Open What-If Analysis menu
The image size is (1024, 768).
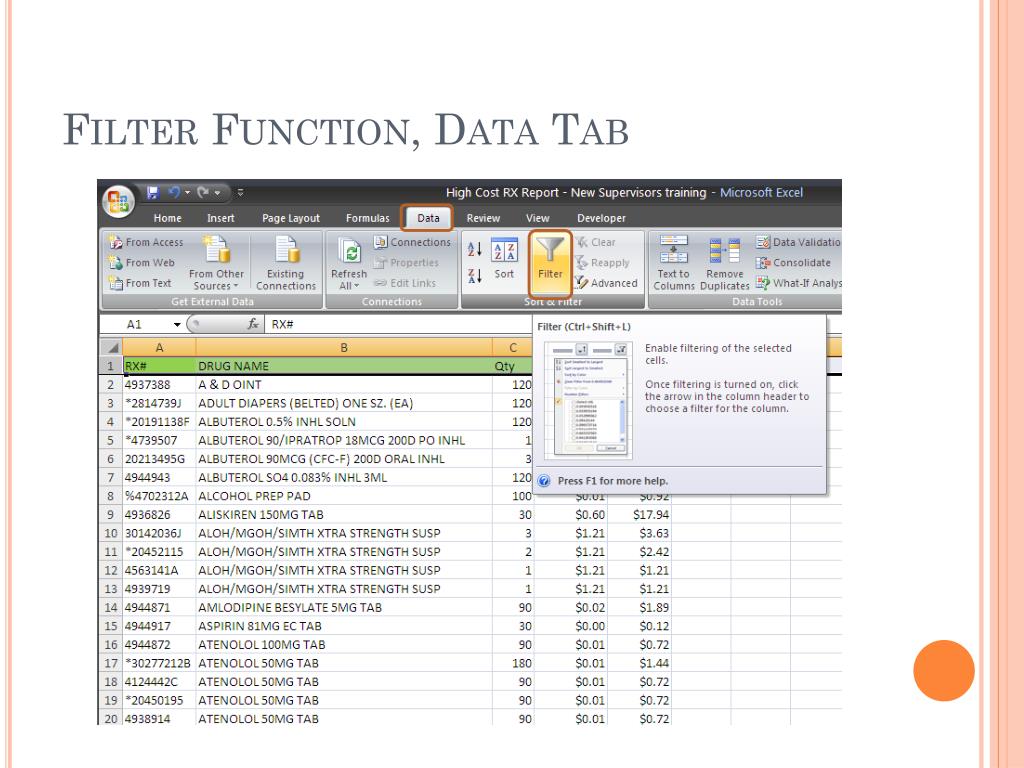click(x=798, y=283)
